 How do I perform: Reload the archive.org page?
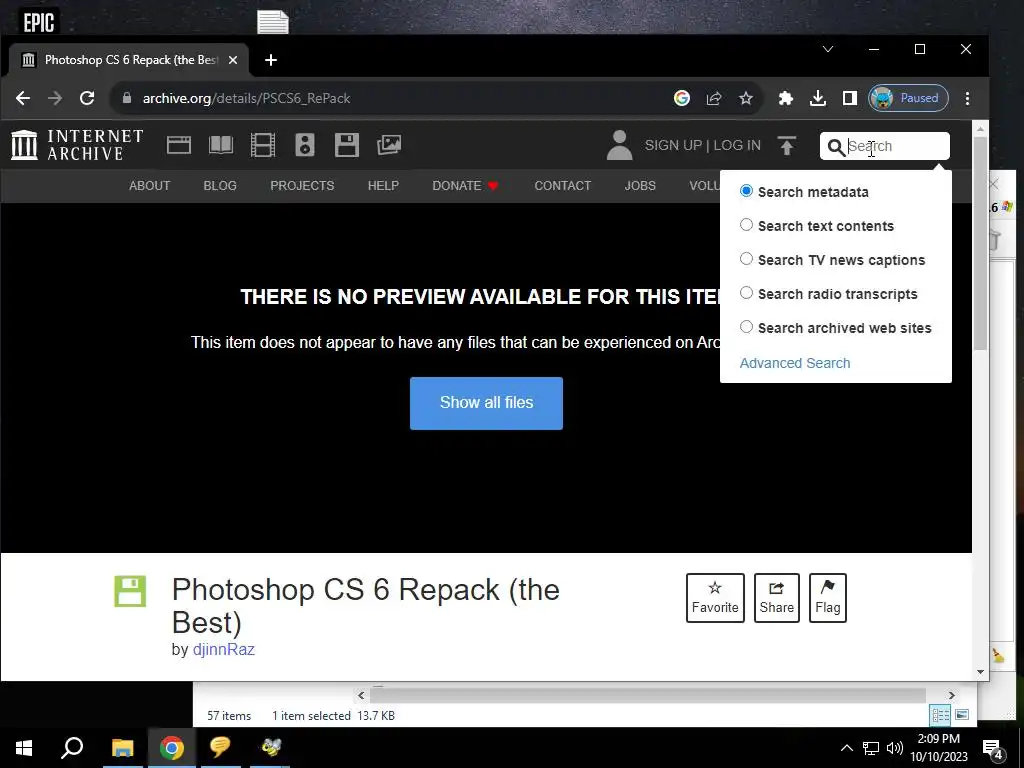[87, 98]
